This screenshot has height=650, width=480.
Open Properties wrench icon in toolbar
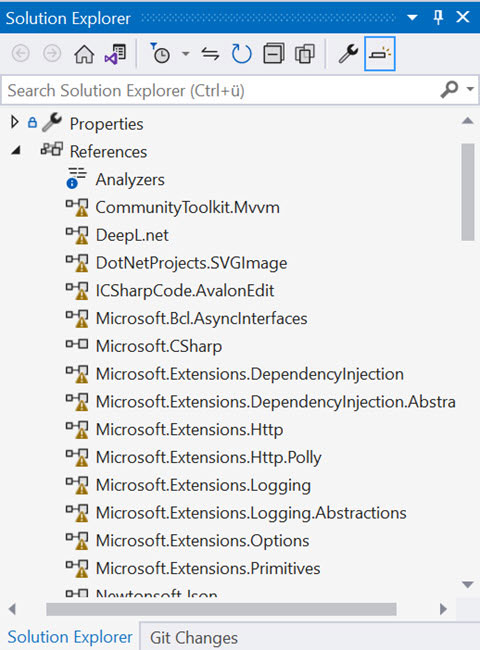(348, 54)
